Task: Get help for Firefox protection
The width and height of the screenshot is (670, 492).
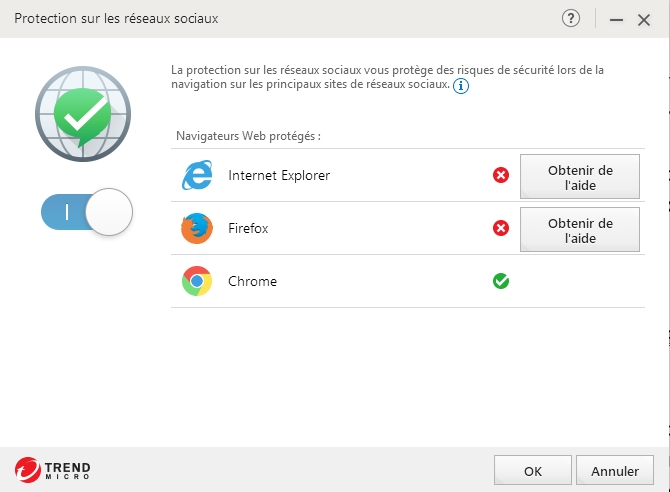Action: [x=580, y=230]
